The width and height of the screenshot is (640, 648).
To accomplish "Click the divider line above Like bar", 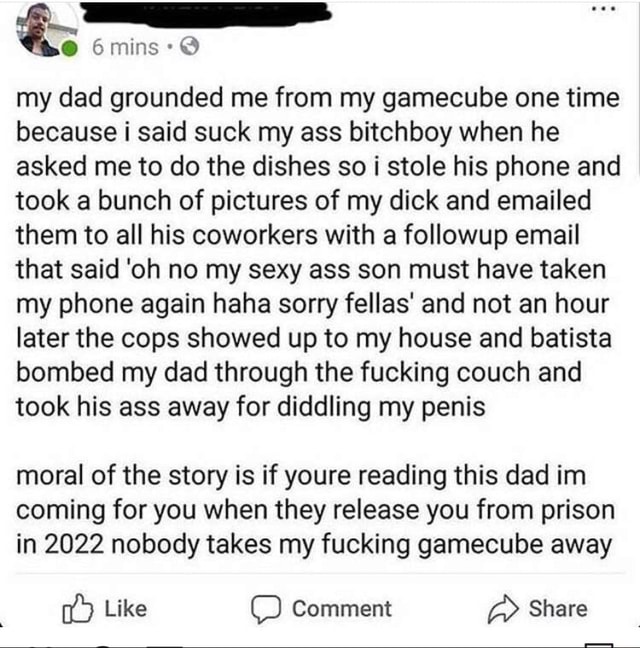I will (x=320, y=574).
